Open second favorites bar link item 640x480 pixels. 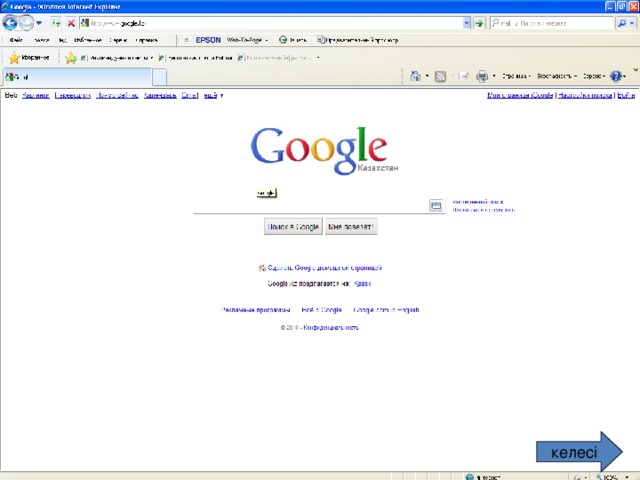pos(196,58)
